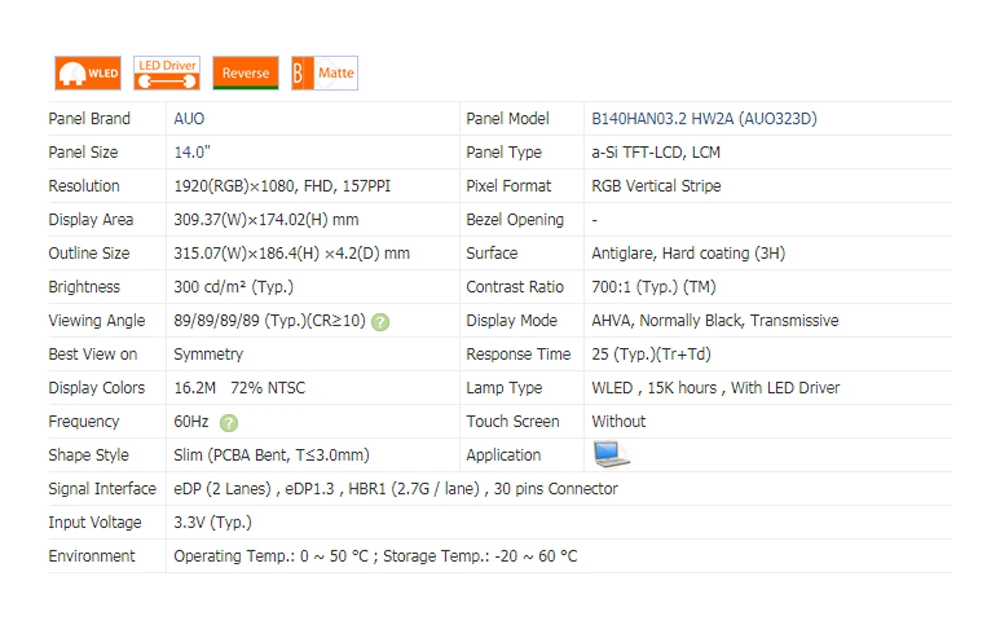The width and height of the screenshot is (1000, 625).
Task: Select the Outline Size label
Action: point(89,254)
